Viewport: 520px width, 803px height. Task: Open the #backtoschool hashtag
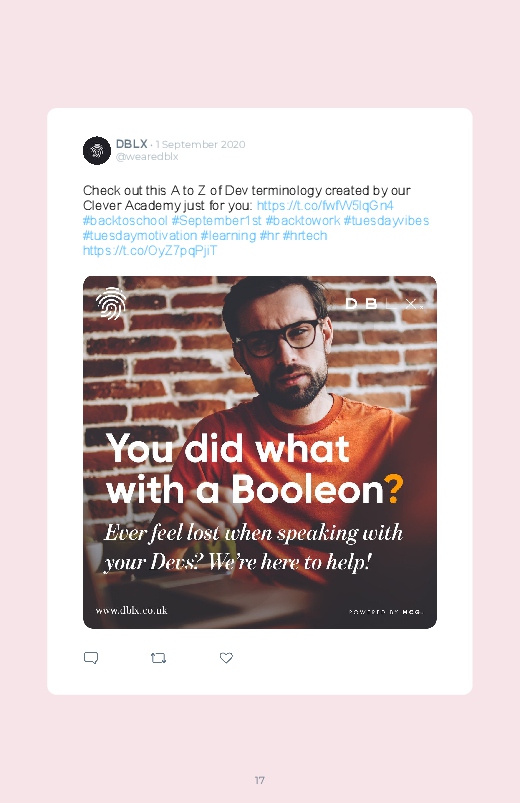125,221
